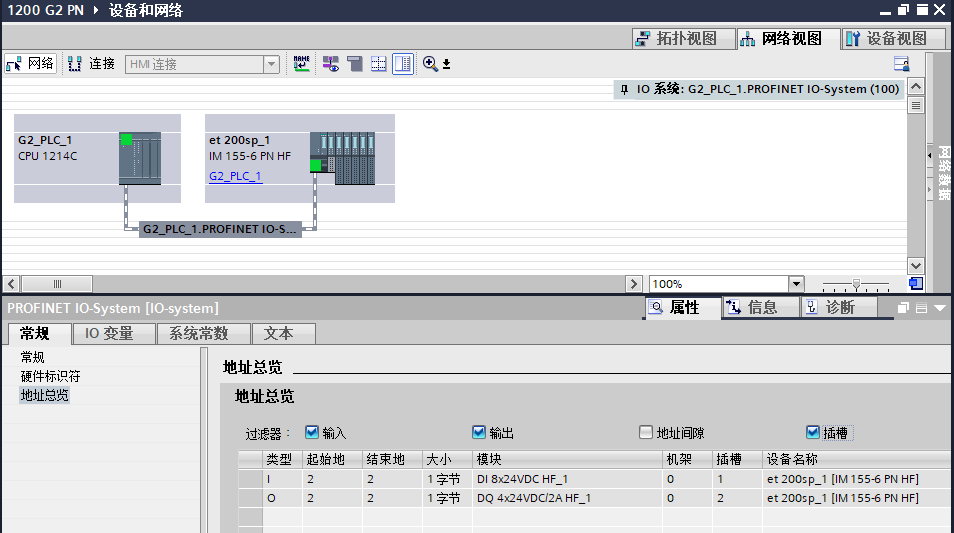Click the 网络 (Network) toolbar button
The height and width of the screenshot is (533, 954).
[30, 64]
